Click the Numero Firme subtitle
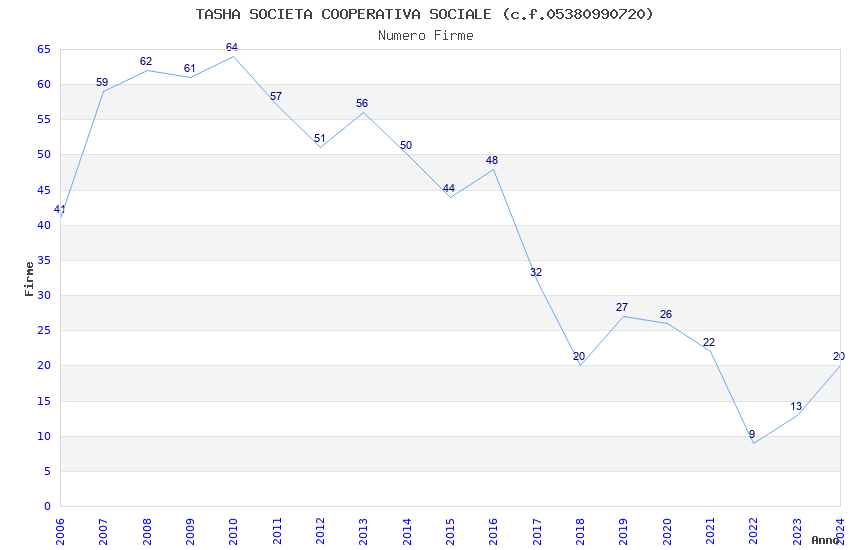 [x=425, y=35]
